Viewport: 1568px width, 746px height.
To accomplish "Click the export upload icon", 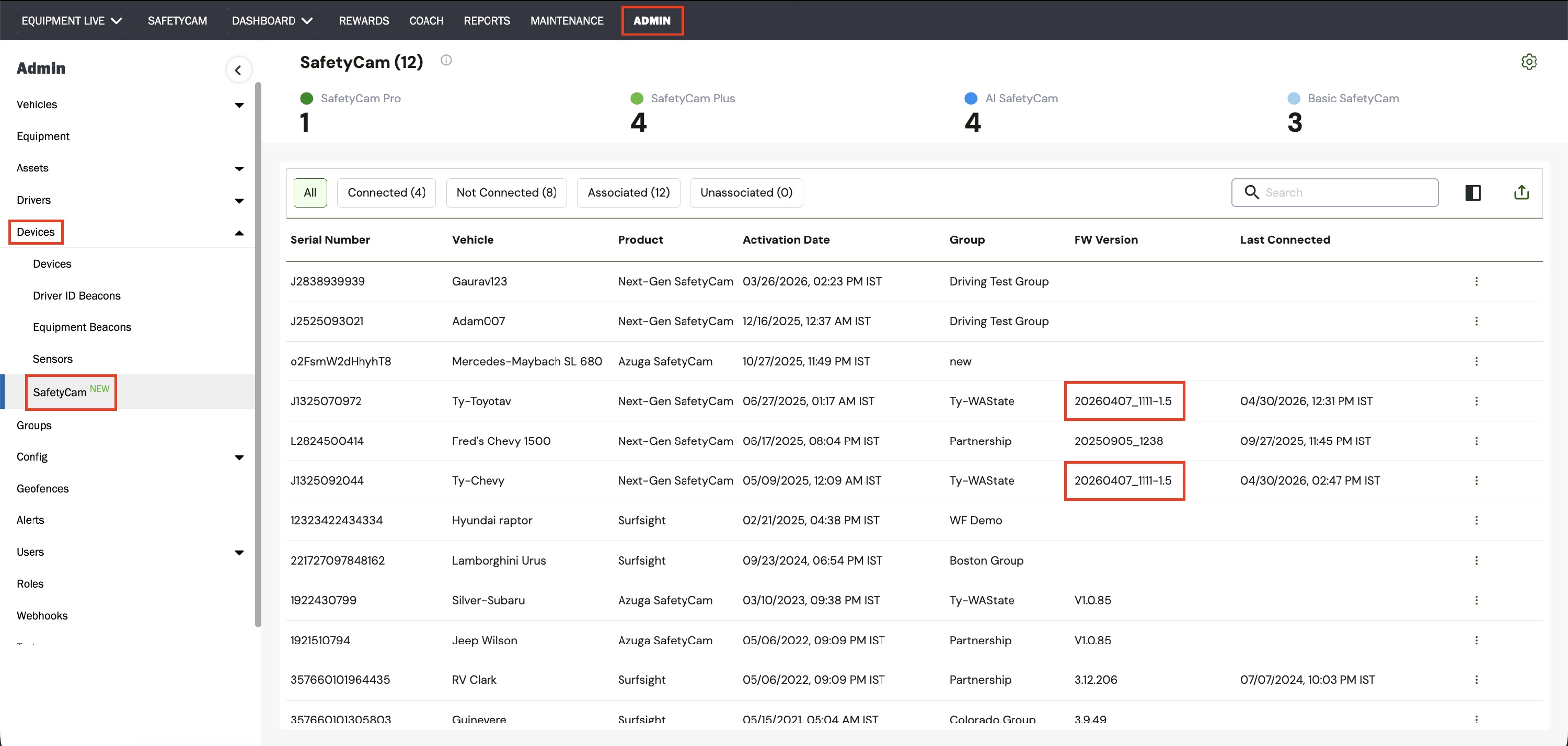I will [x=1521, y=192].
